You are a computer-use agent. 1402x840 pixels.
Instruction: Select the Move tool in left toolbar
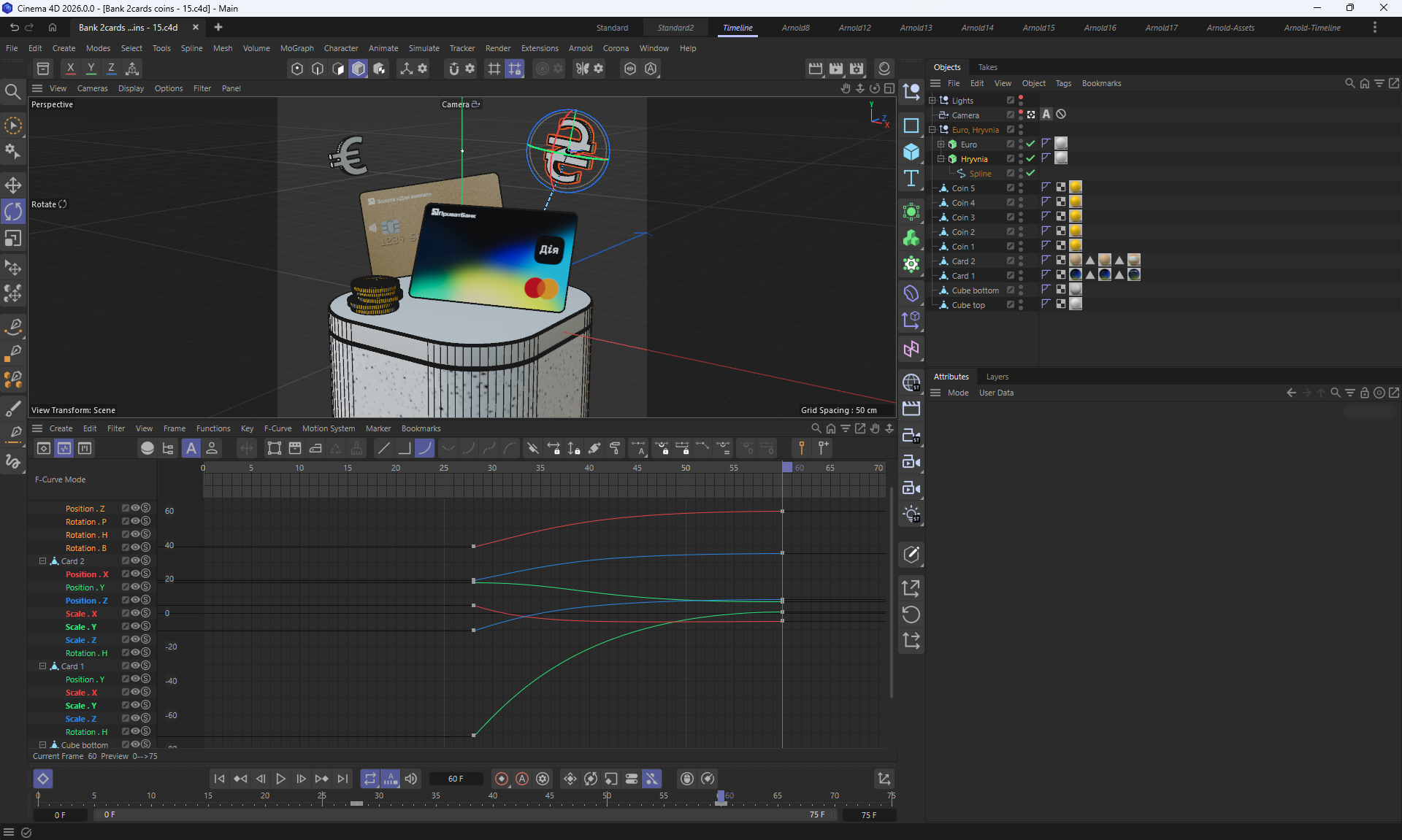tap(13, 185)
